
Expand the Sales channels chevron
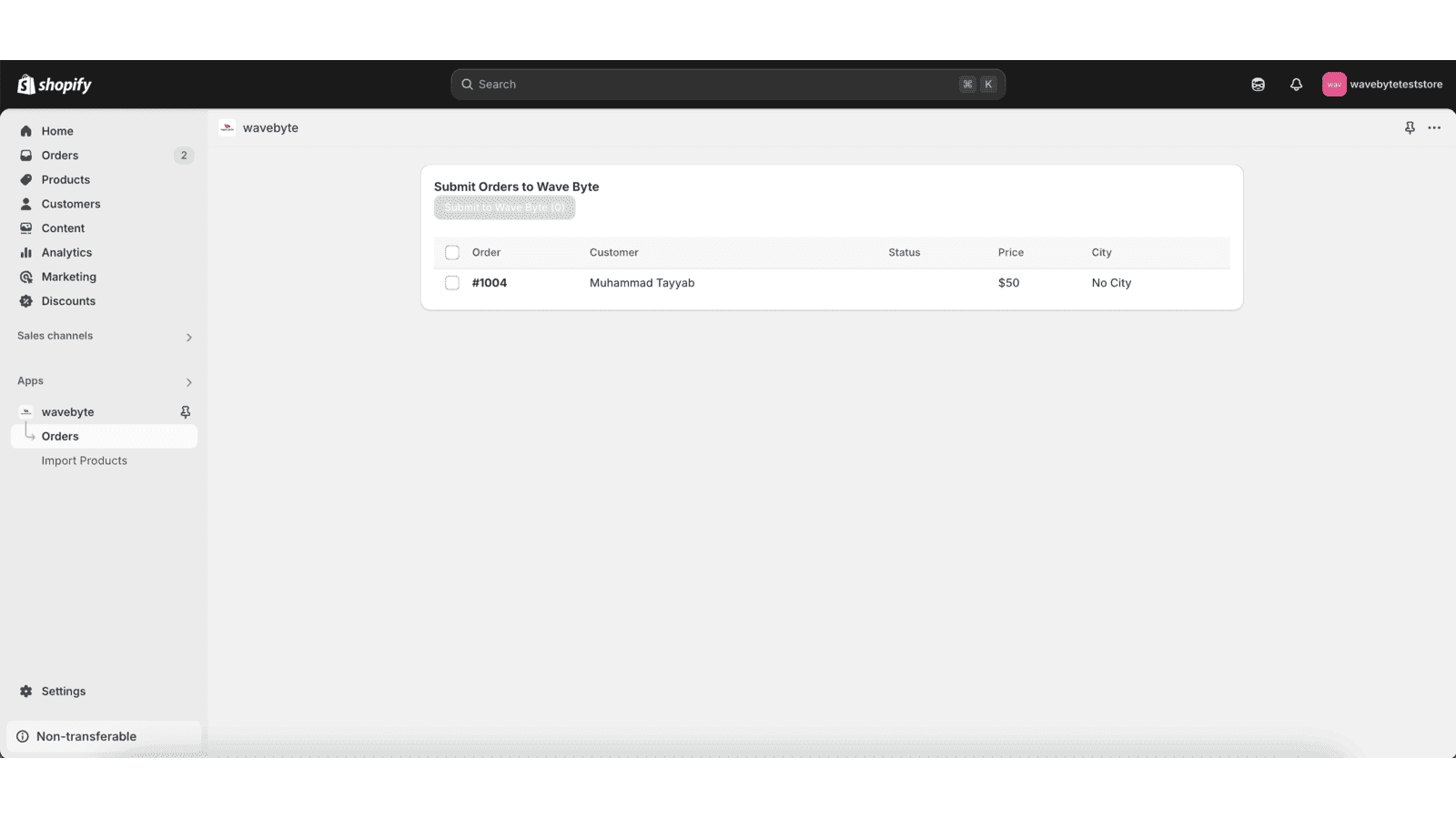point(189,338)
